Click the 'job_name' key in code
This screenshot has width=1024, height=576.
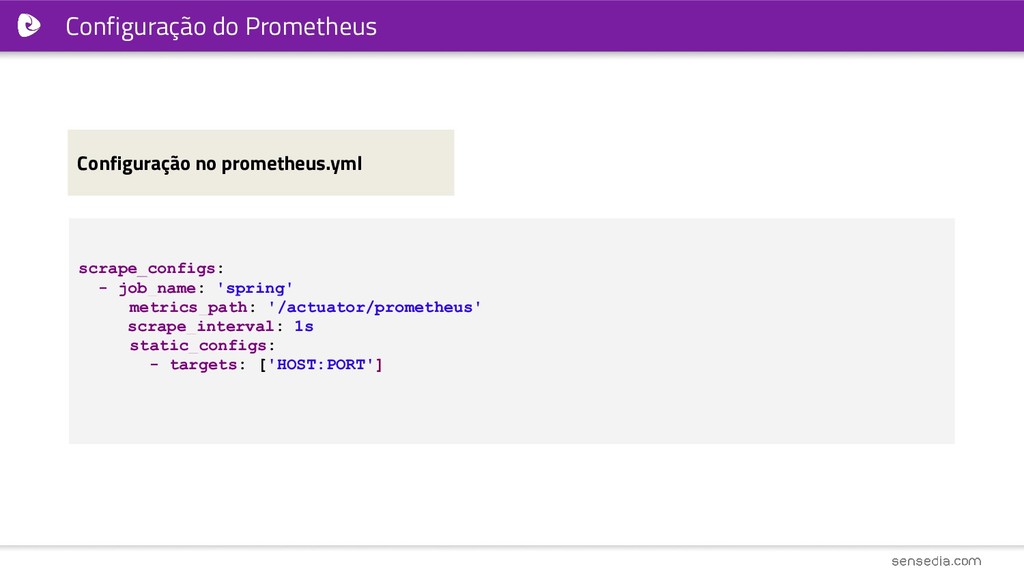coord(157,288)
